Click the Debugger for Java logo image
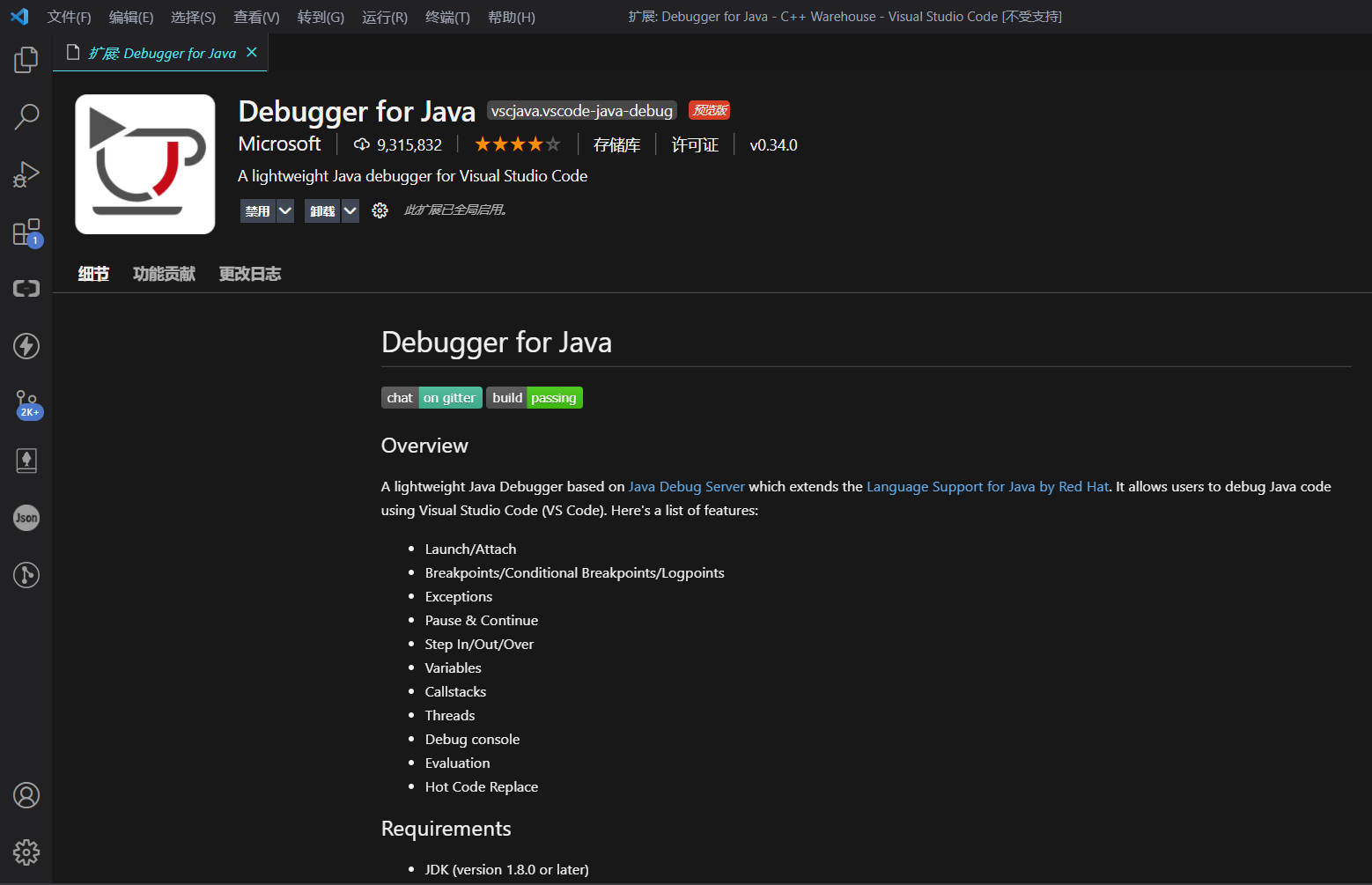1372x885 pixels. click(x=145, y=164)
